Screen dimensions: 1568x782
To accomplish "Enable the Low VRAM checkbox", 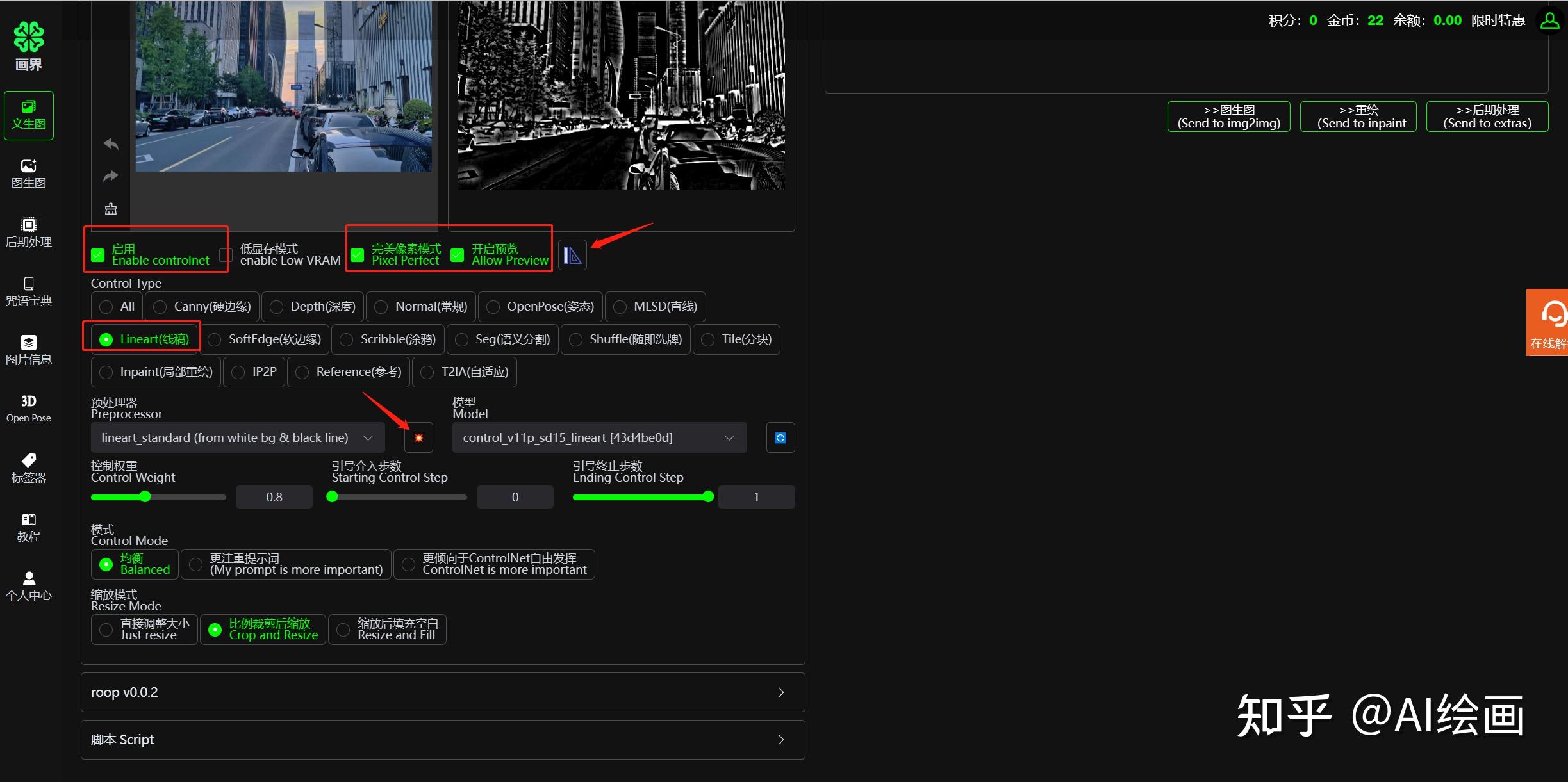I will click(226, 255).
